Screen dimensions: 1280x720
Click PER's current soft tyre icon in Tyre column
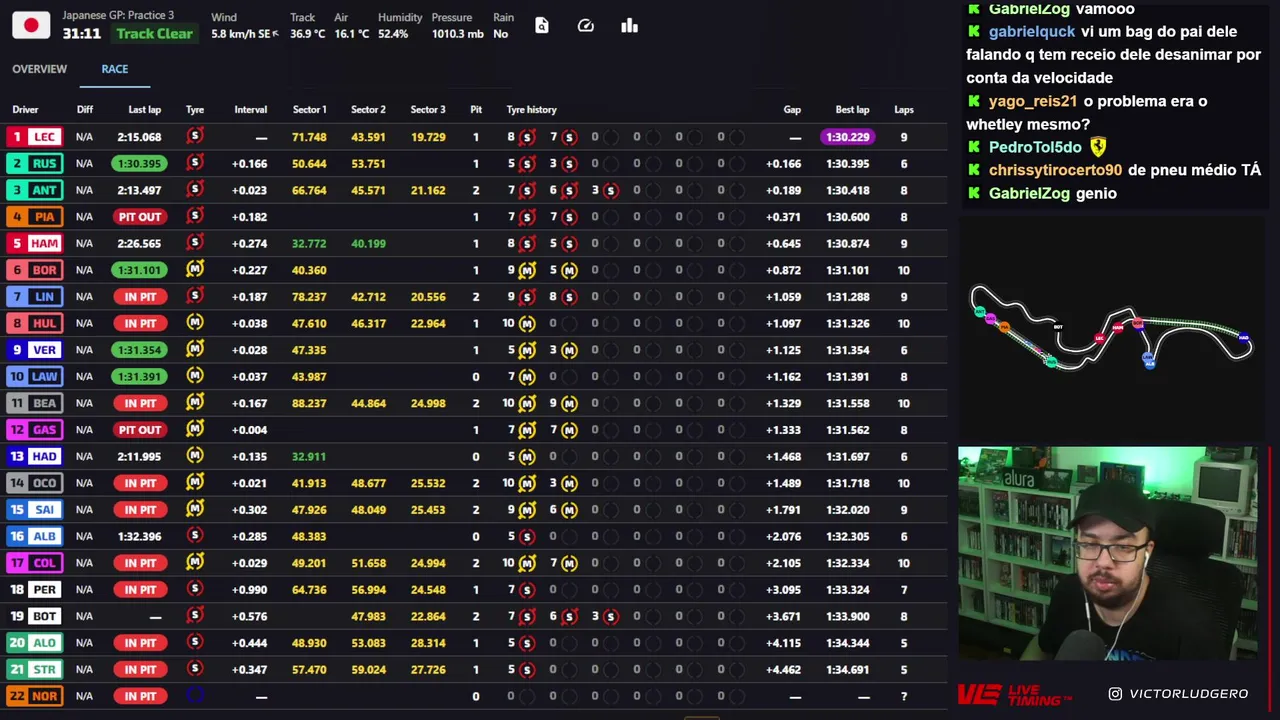[195, 588]
